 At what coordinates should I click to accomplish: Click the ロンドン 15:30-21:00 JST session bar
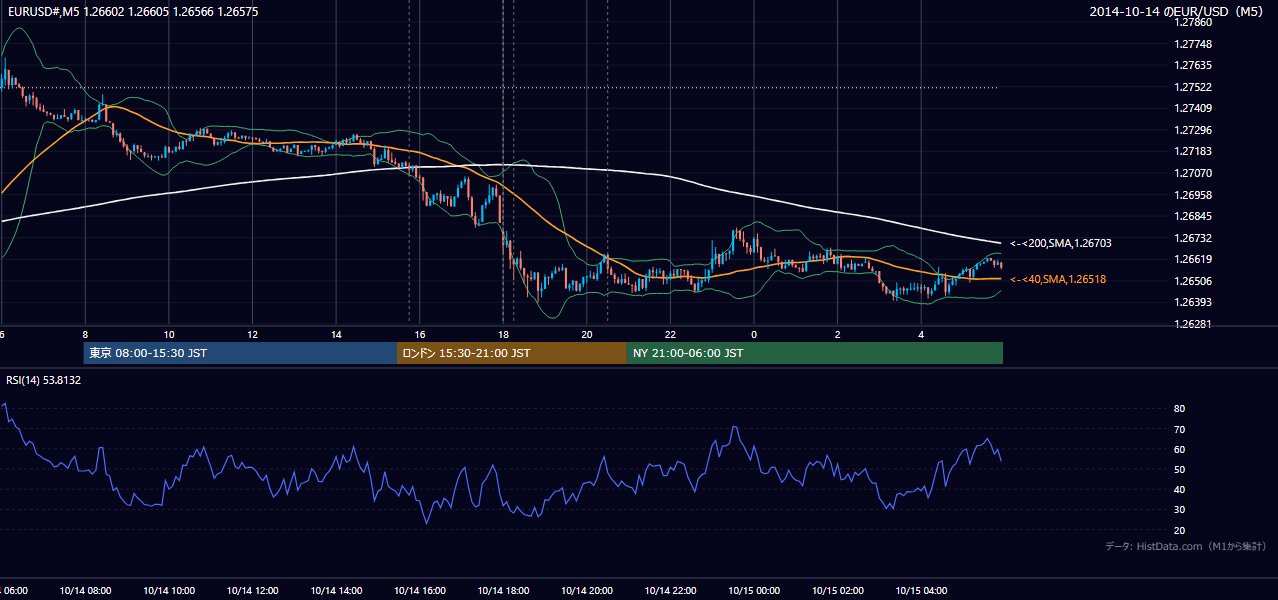[512, 353]
